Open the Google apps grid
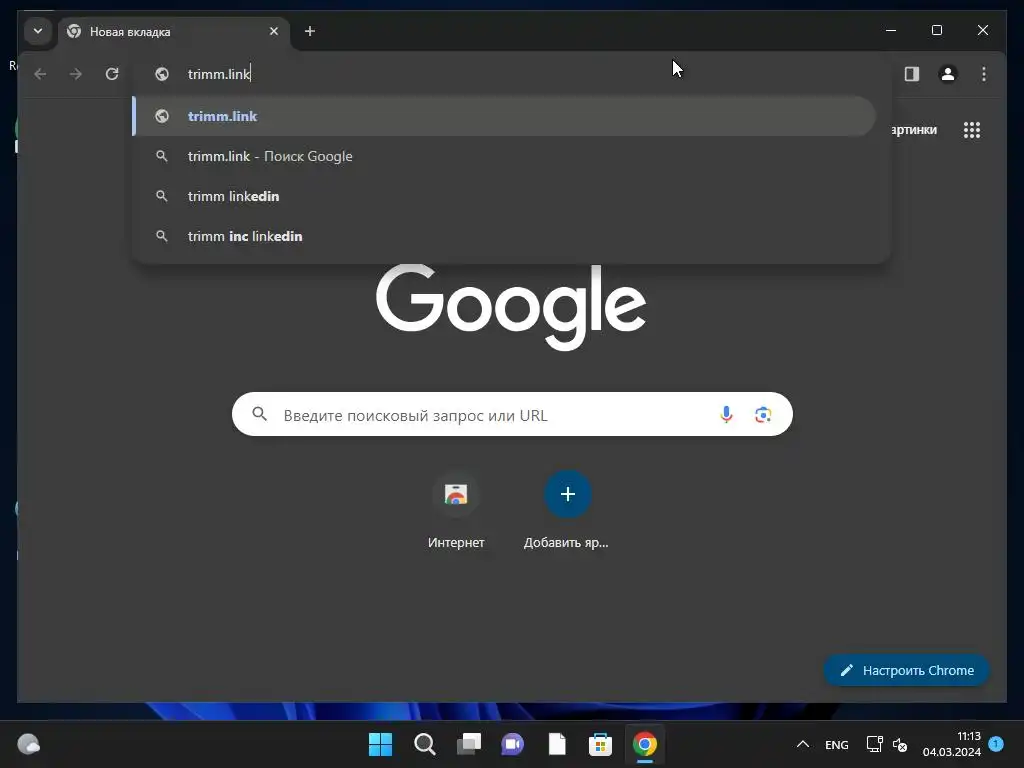This screenshot has height=768, width=1024. tap(972, 130)
